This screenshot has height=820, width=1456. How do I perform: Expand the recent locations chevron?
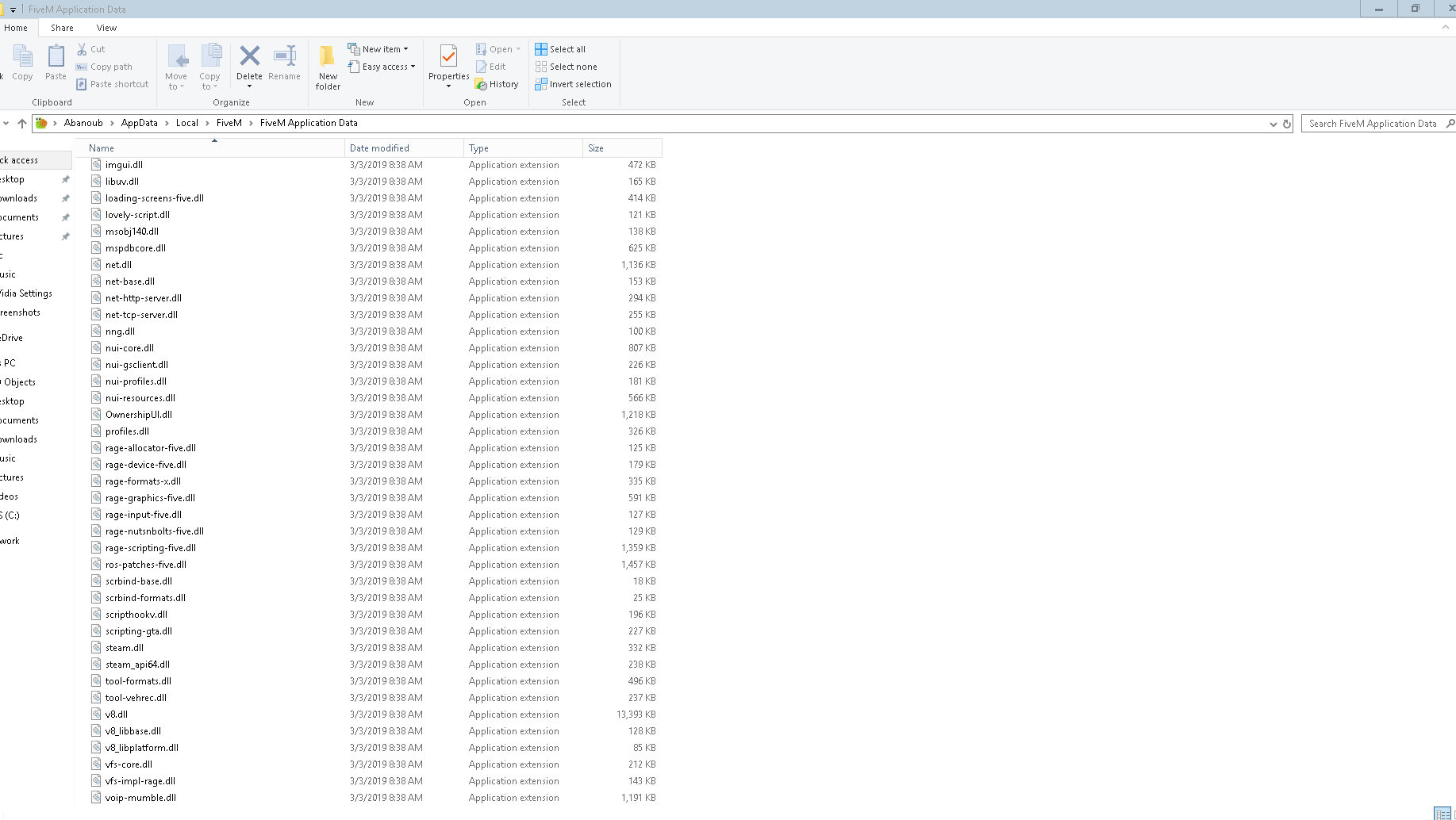click(x=6, y=123)
